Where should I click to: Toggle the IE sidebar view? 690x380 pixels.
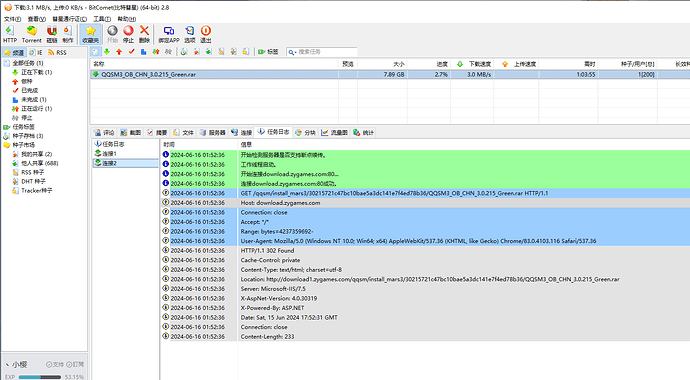pyautogui.click(x=36, y=52)
